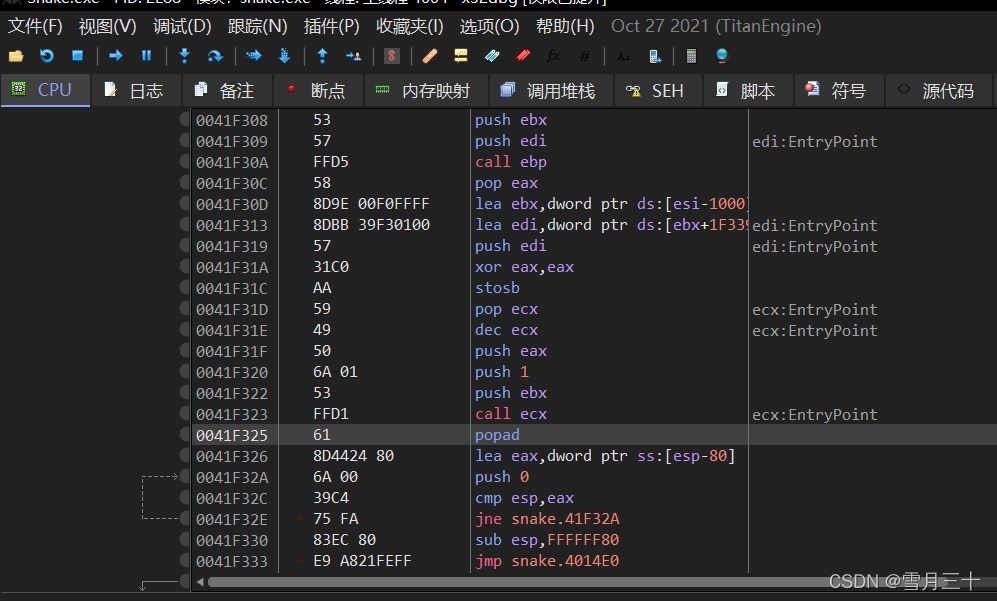Toggle breakpoint bullet beside address 0041F325
The width and height of the screenshot is (997, 601).
tap(185, 434)
